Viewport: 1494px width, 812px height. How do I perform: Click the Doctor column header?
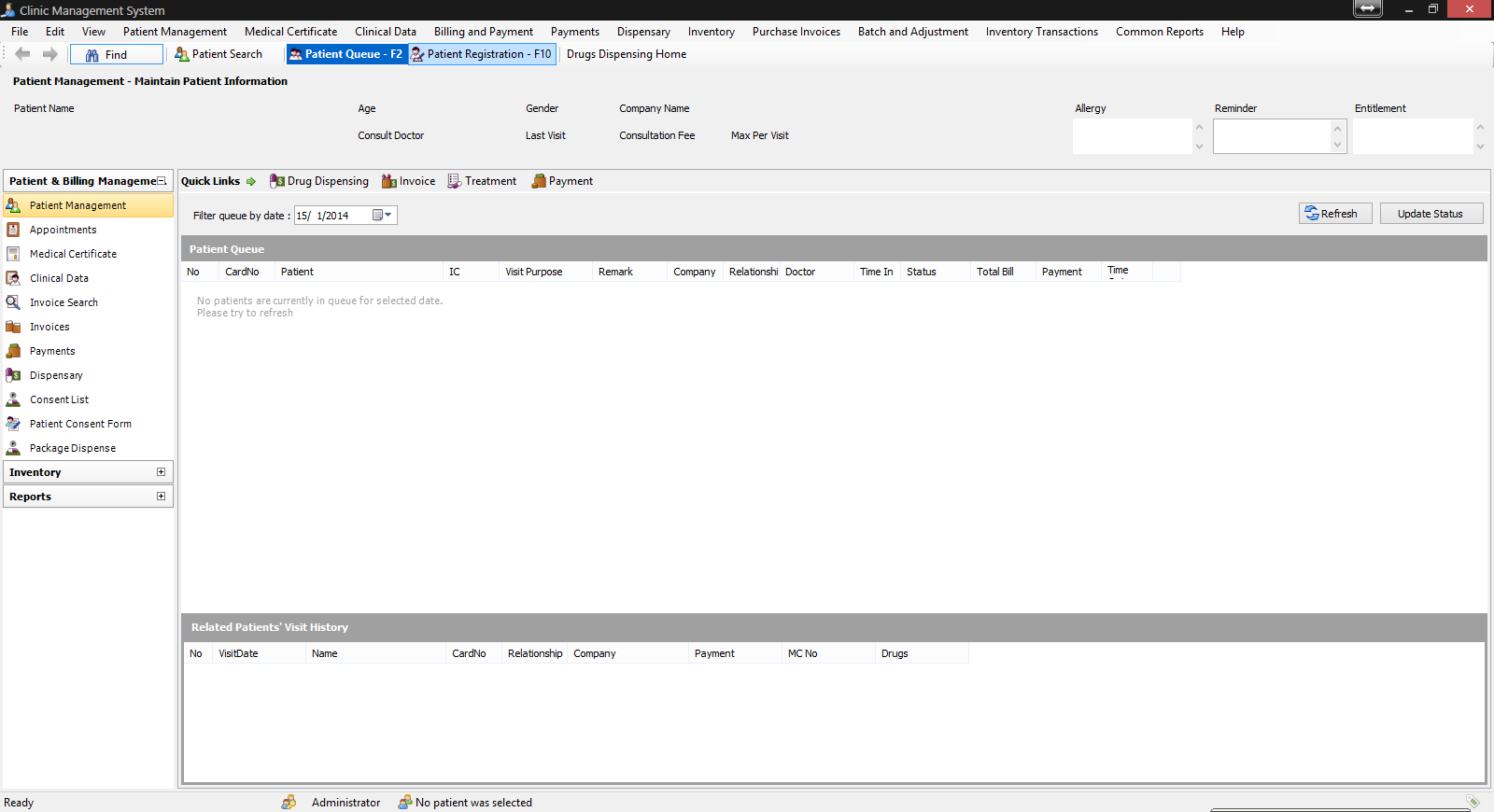pos(816,272)
